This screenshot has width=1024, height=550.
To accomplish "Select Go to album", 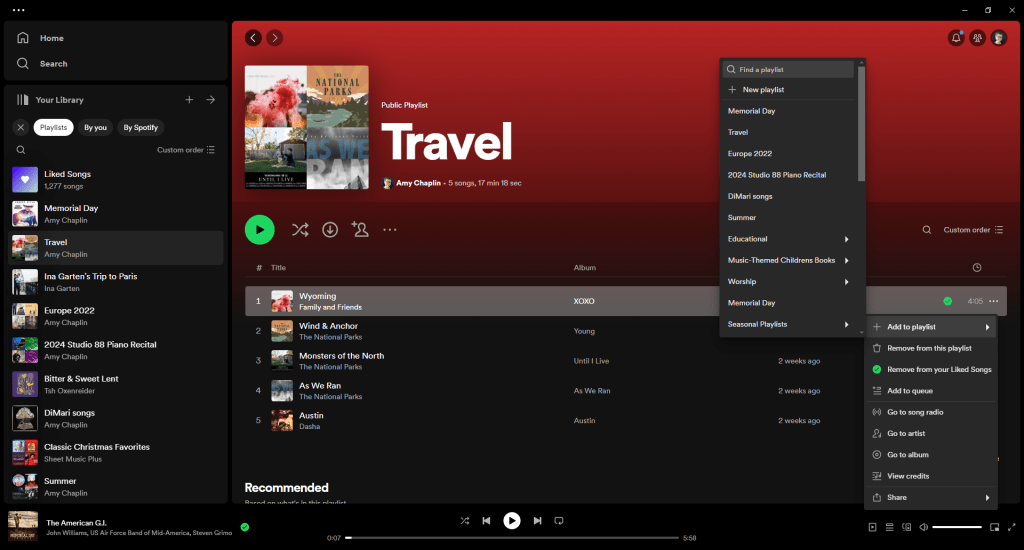I will coord(931,455).
